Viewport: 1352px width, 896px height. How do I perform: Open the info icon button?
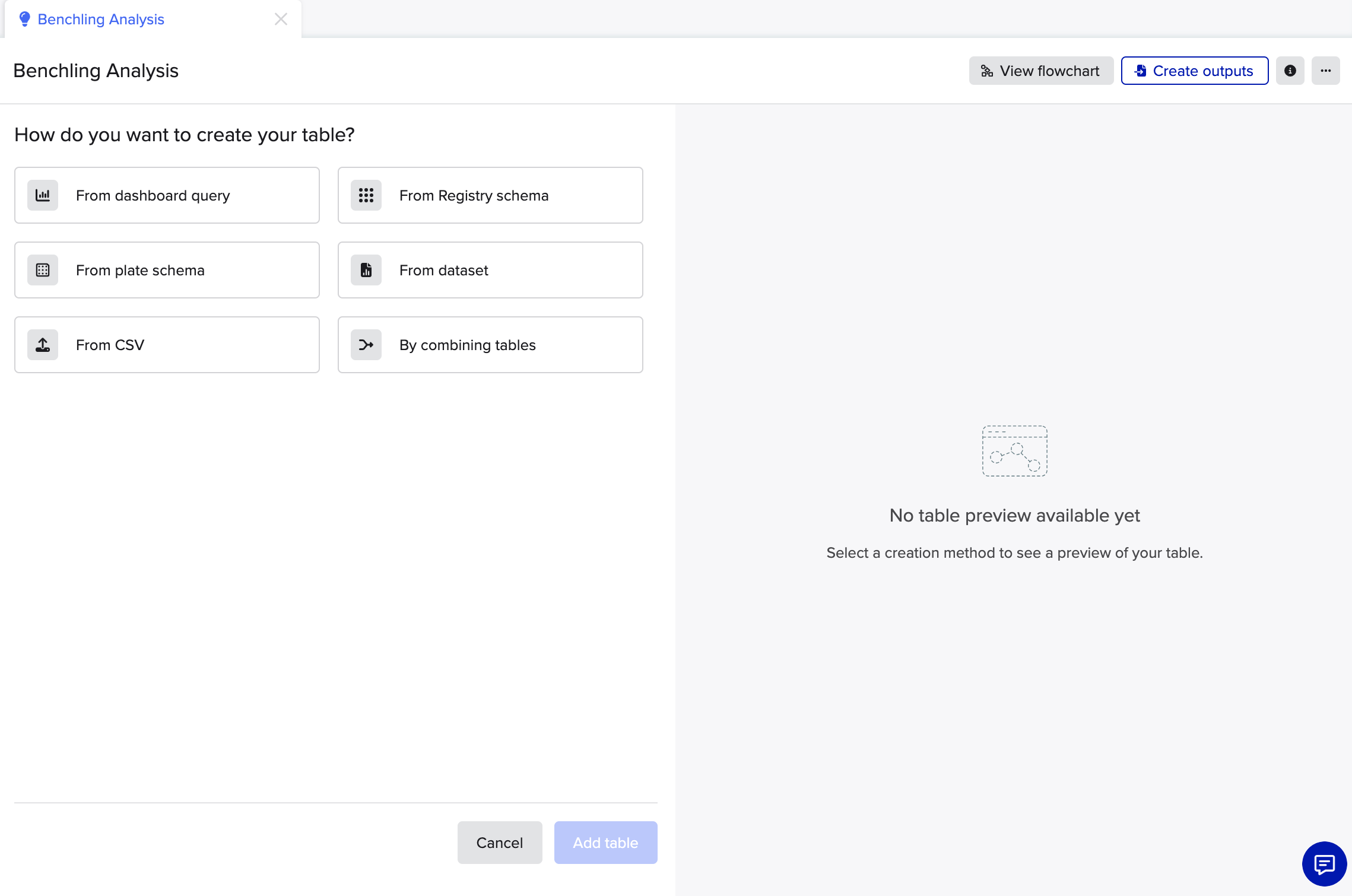1290,71
